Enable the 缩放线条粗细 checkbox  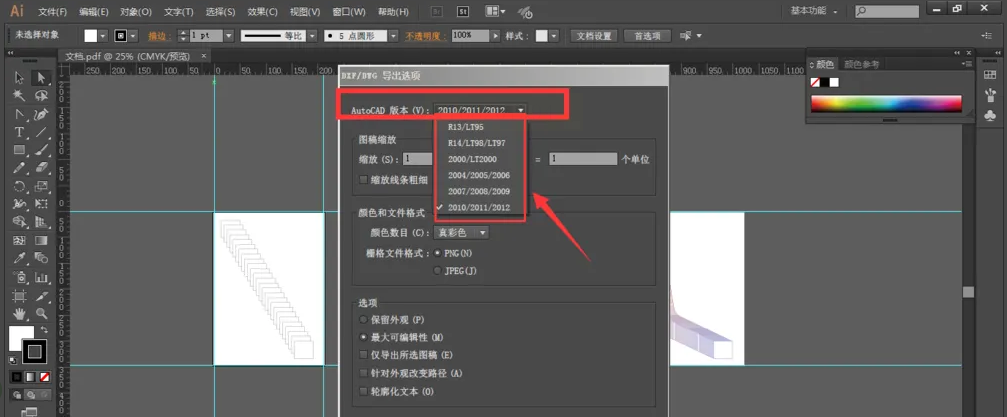[x=363, y=180]
